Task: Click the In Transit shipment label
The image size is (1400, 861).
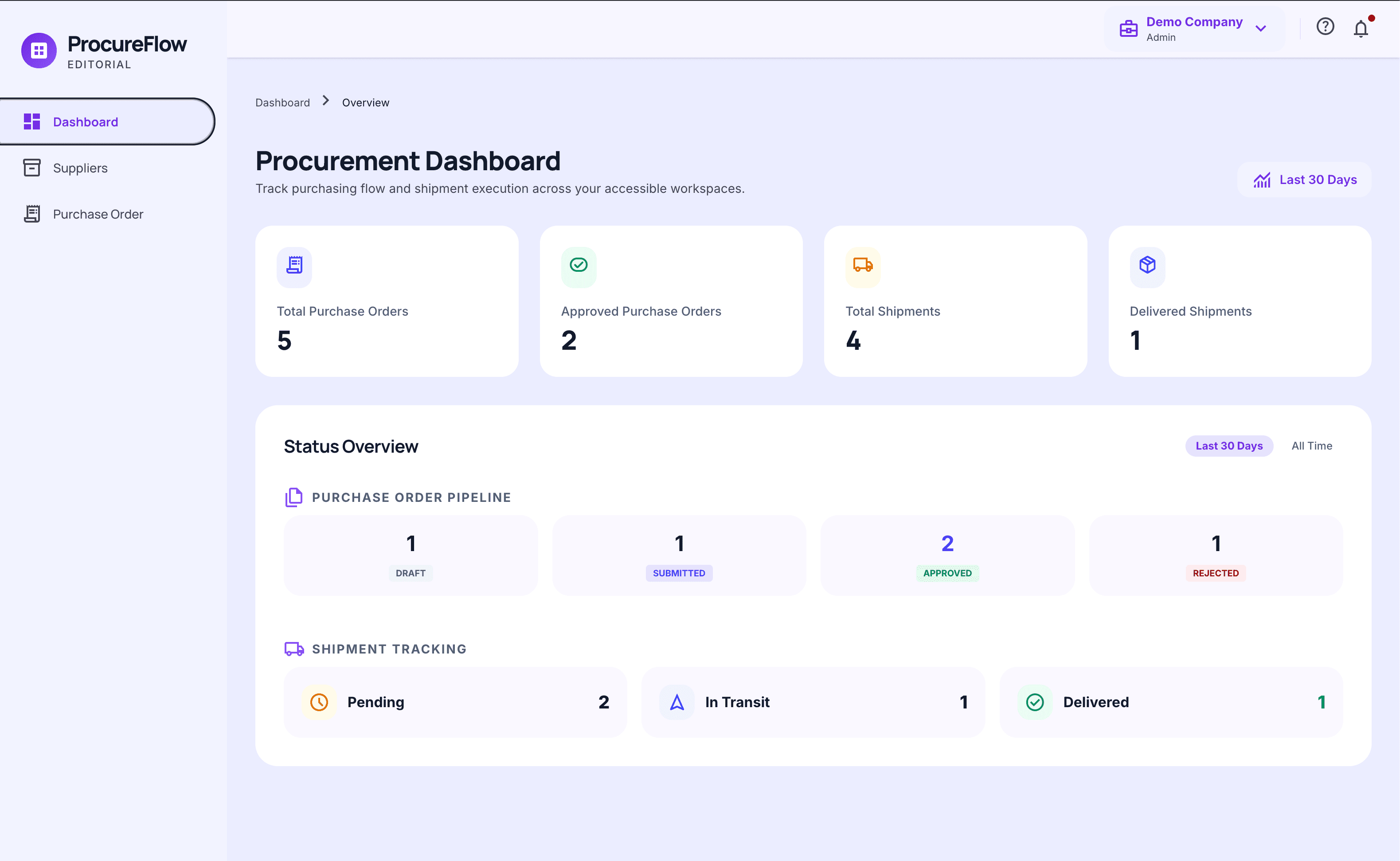Action: tap(737, 702)
